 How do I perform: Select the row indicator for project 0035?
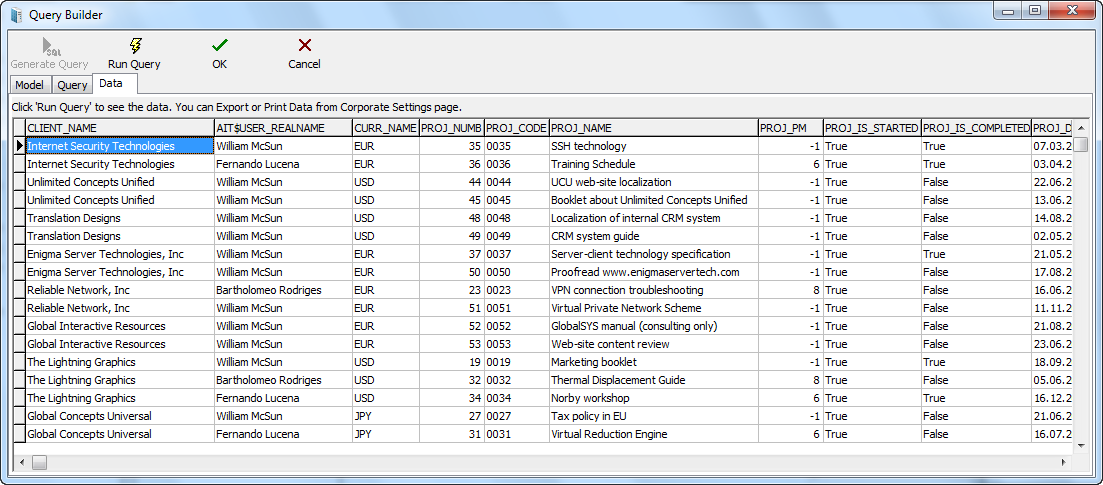pos(19,146)
